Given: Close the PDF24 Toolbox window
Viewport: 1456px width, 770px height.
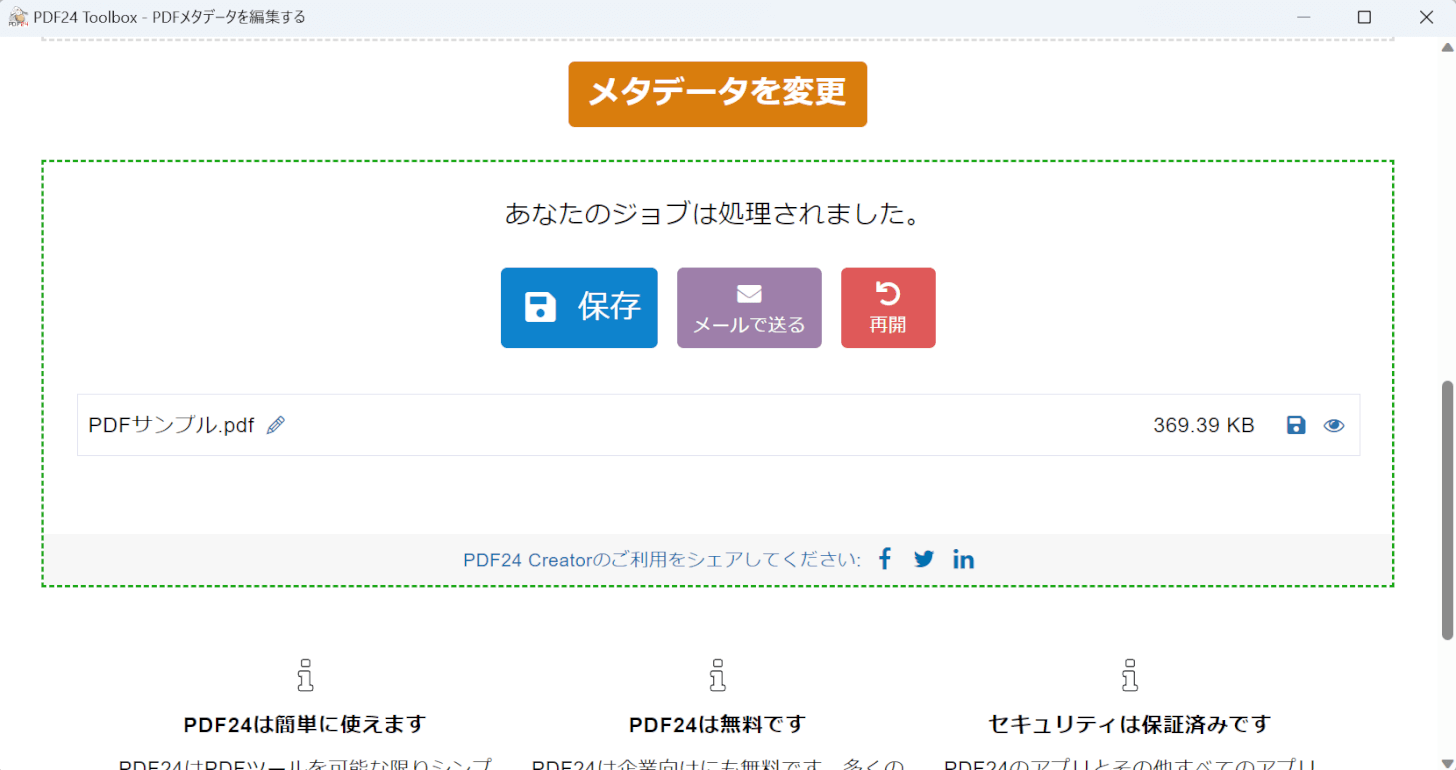Looking at the screenshot, I should [1426, 17].
